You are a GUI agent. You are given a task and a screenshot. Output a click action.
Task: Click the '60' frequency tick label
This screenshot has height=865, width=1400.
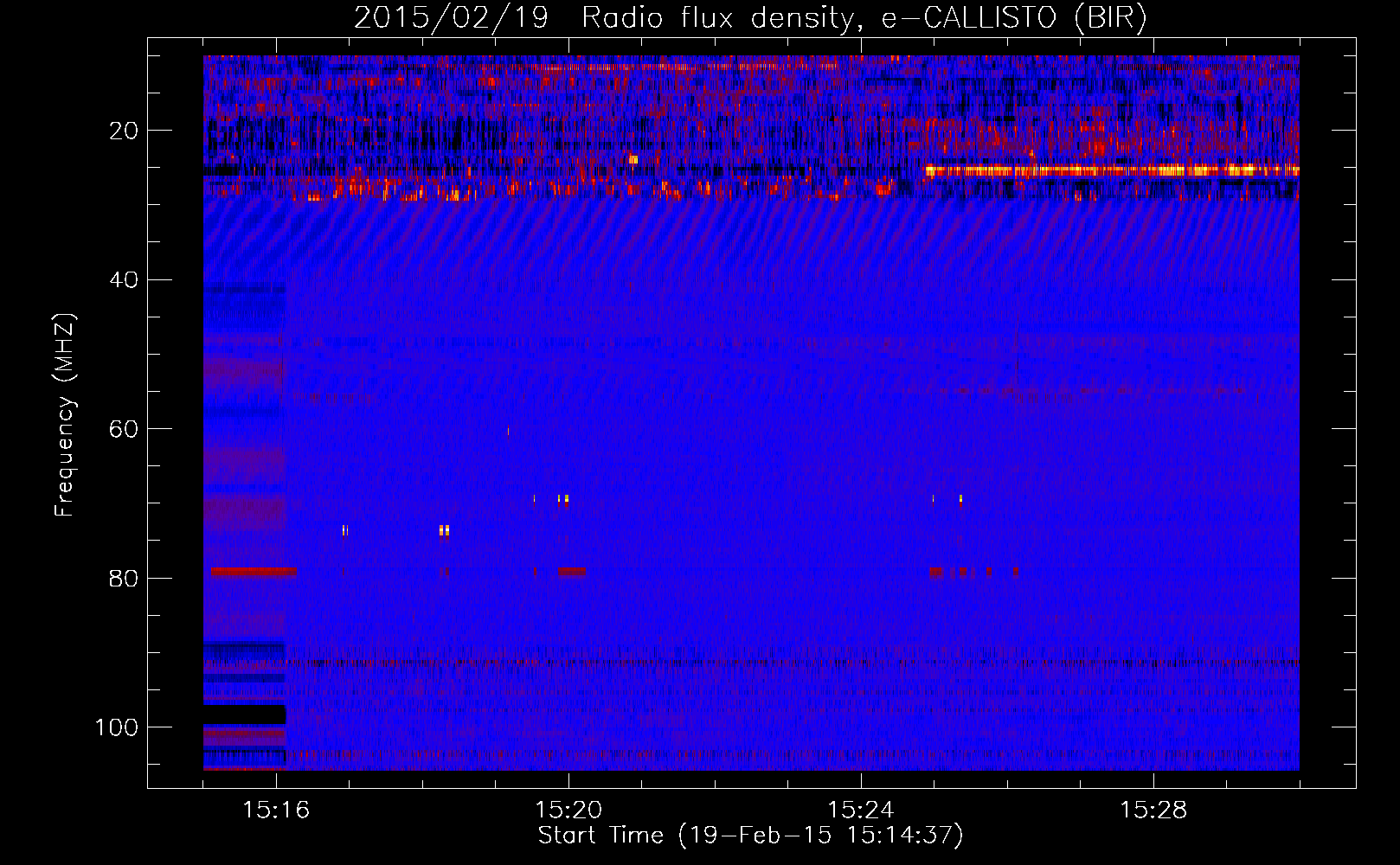pyautogui.click(x=124, y=429)
